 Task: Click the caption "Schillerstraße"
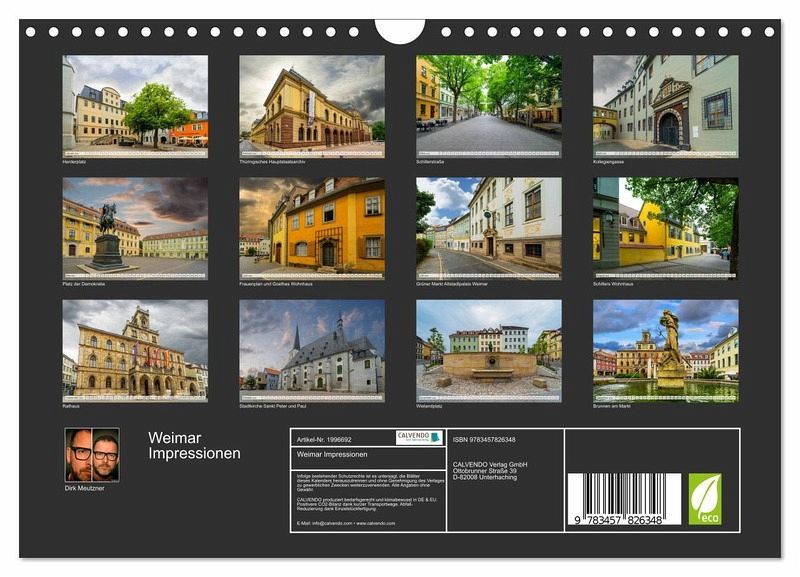click(430, 162)
